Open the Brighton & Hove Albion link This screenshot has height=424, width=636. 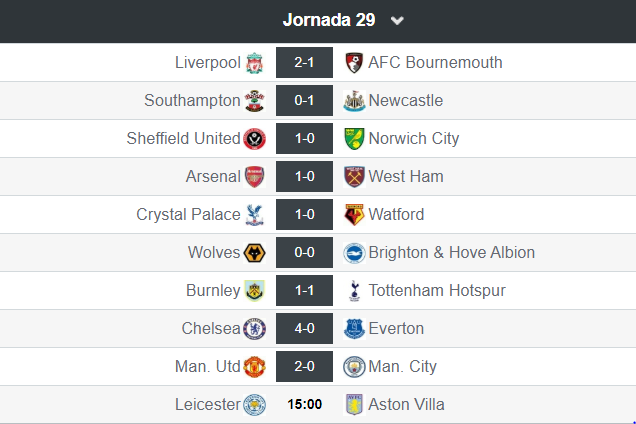451,253
